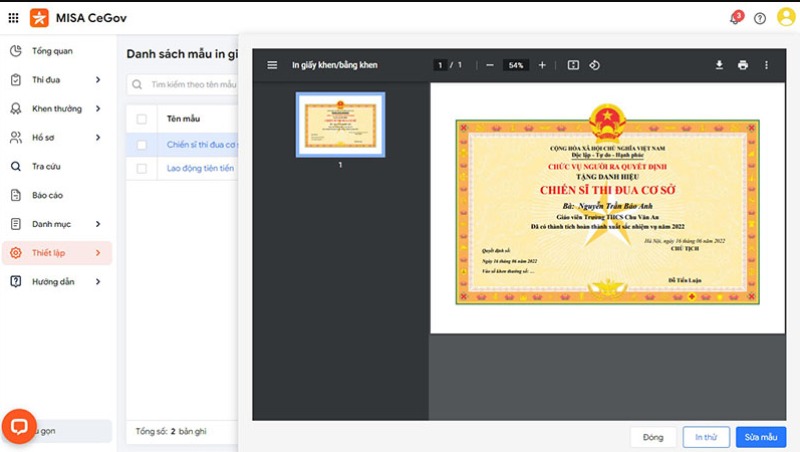Download the certificate PDF

coord(718,65)
